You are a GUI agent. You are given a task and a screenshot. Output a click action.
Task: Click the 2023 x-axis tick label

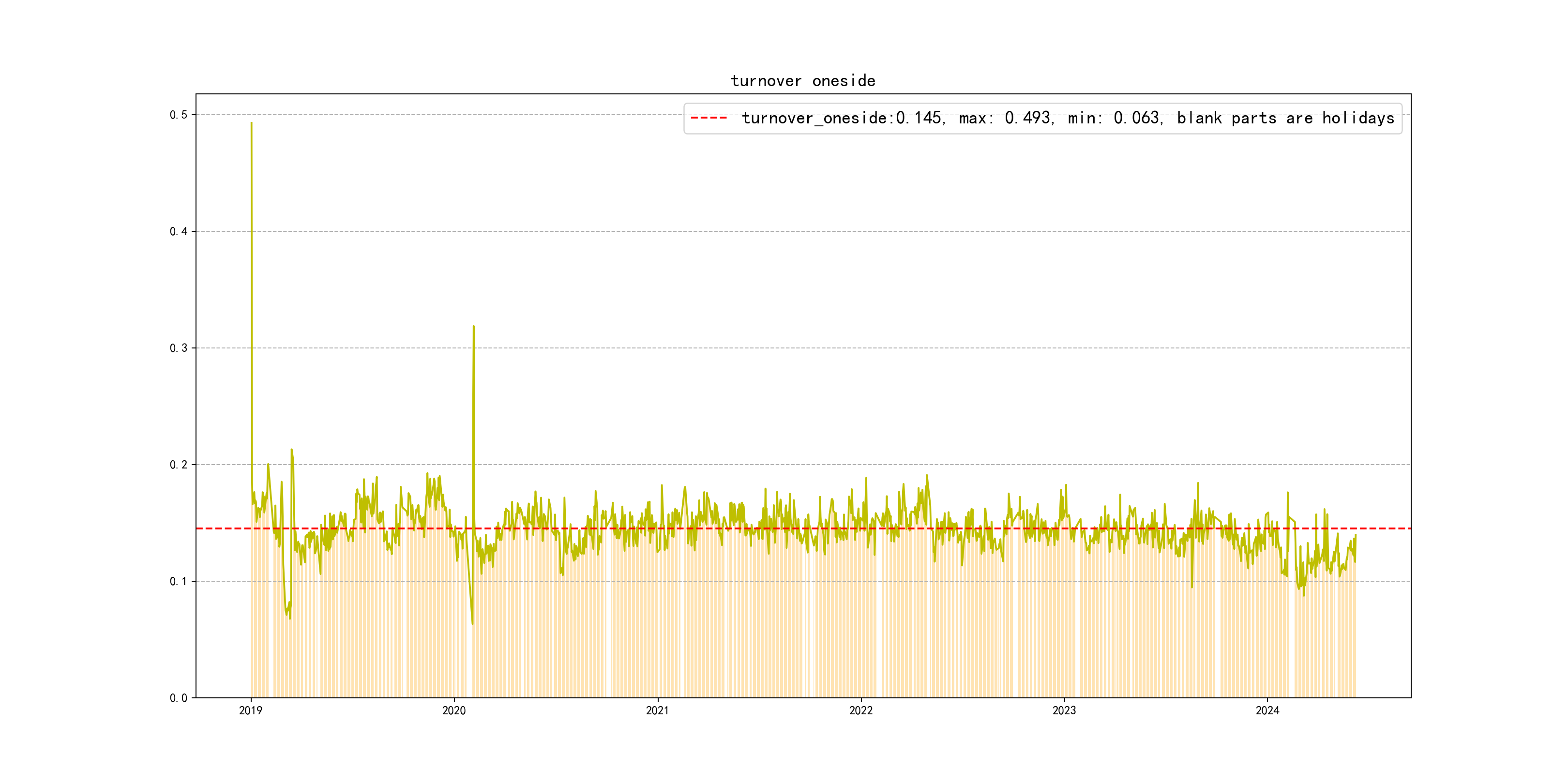pyautogui.click(x=1064, y=710)
